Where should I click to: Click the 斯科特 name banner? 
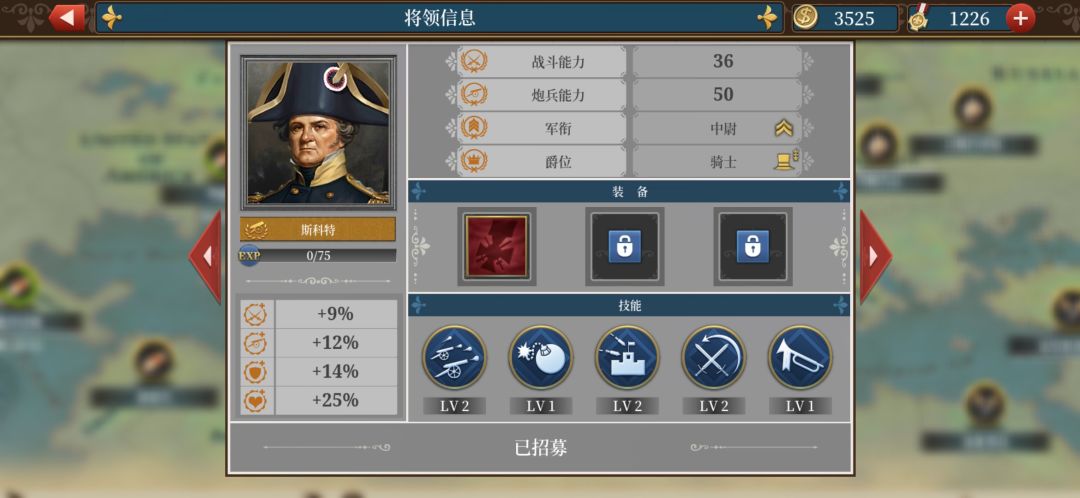point(318,229)
